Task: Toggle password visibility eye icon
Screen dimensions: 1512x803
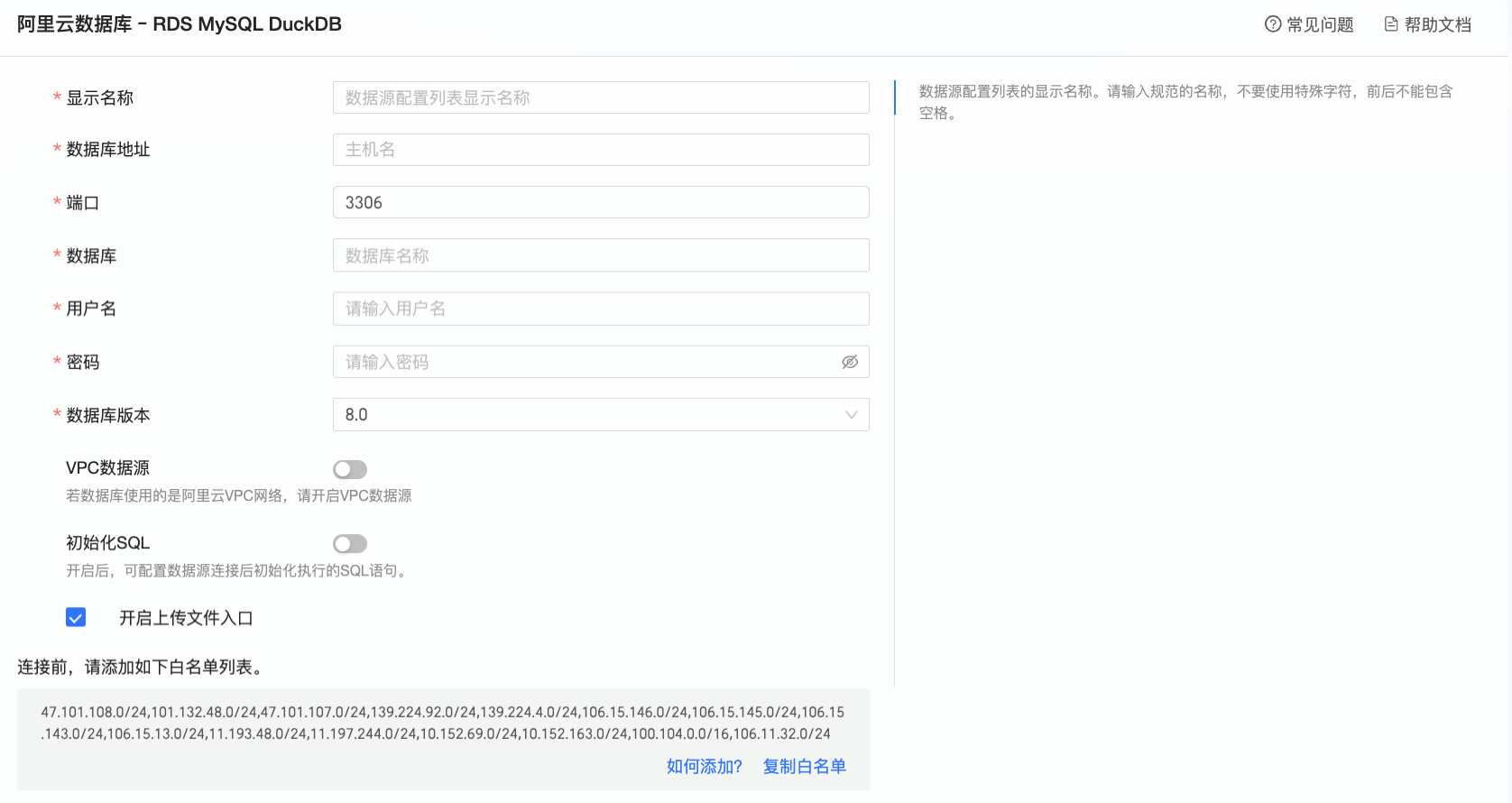Action: pos(850,362)
